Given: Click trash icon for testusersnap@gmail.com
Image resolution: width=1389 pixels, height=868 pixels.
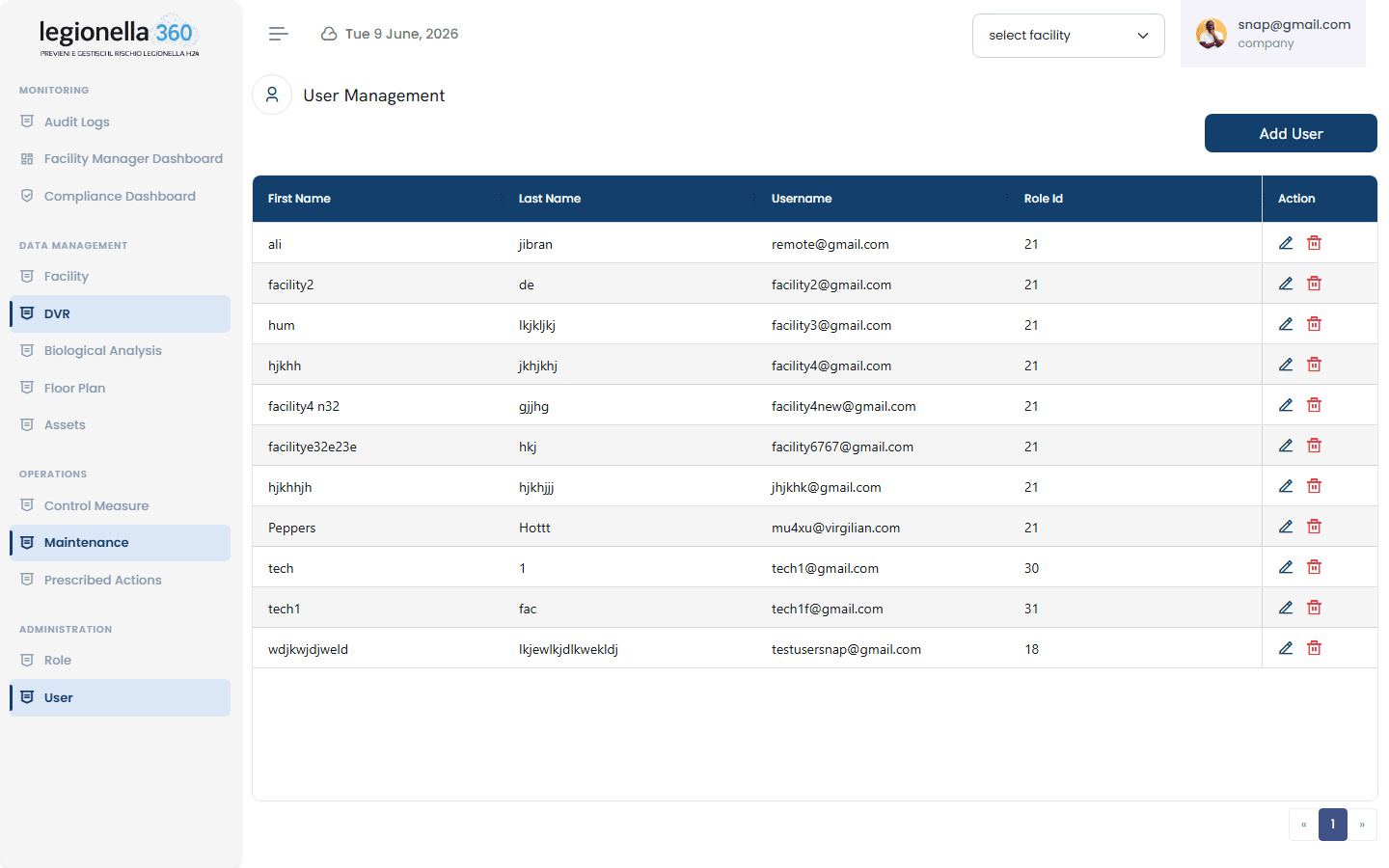Looking at the screenshot, I should (x=1314, y=648).
